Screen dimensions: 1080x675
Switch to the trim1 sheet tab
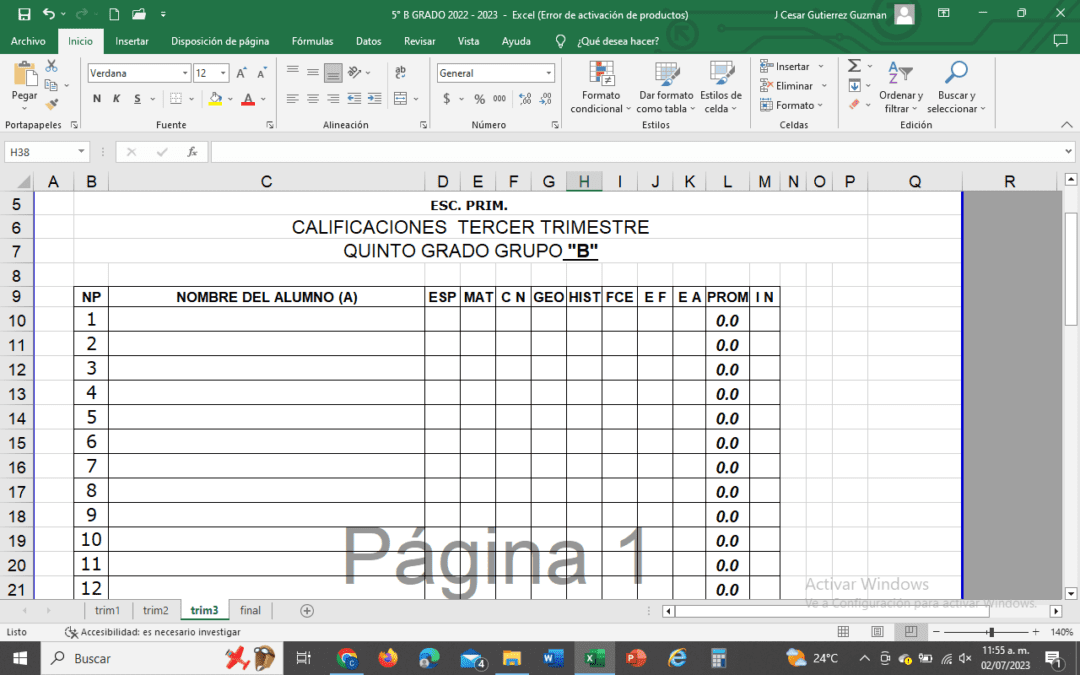pos(107,610)
